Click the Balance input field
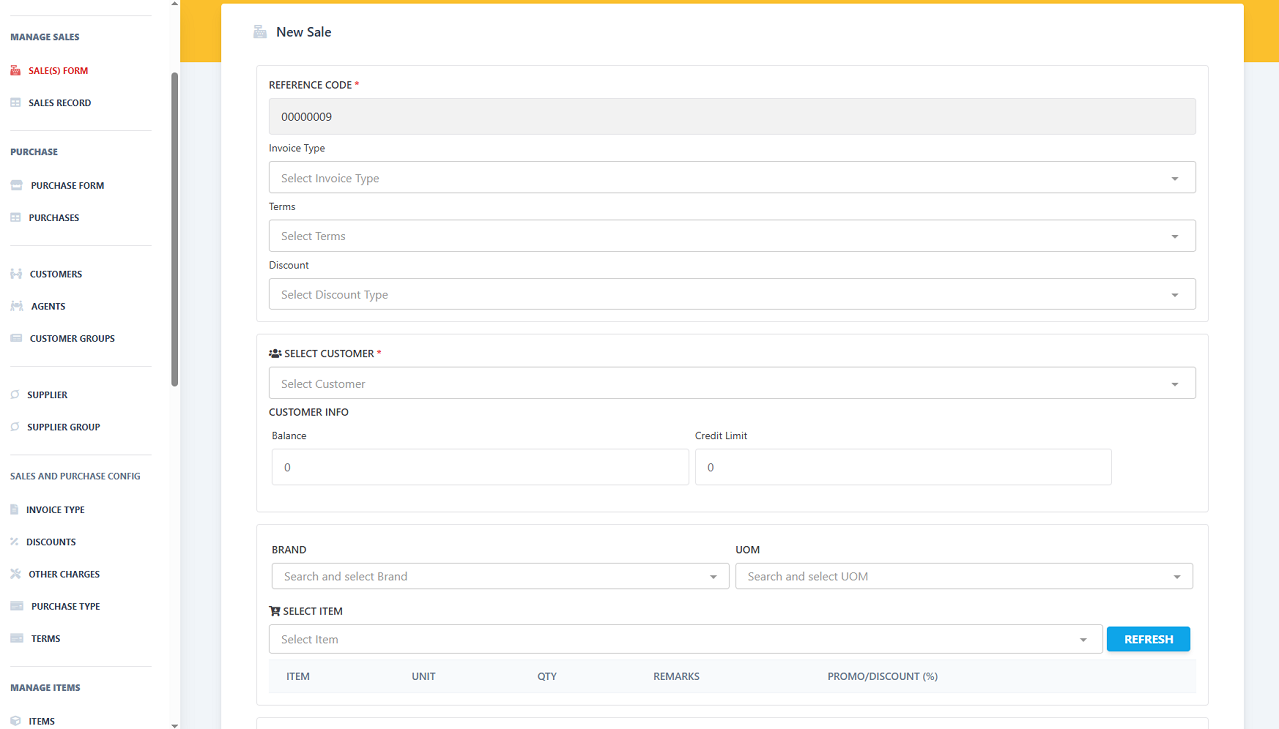Viewport: 1279px width, 729px height. [480, 467]
